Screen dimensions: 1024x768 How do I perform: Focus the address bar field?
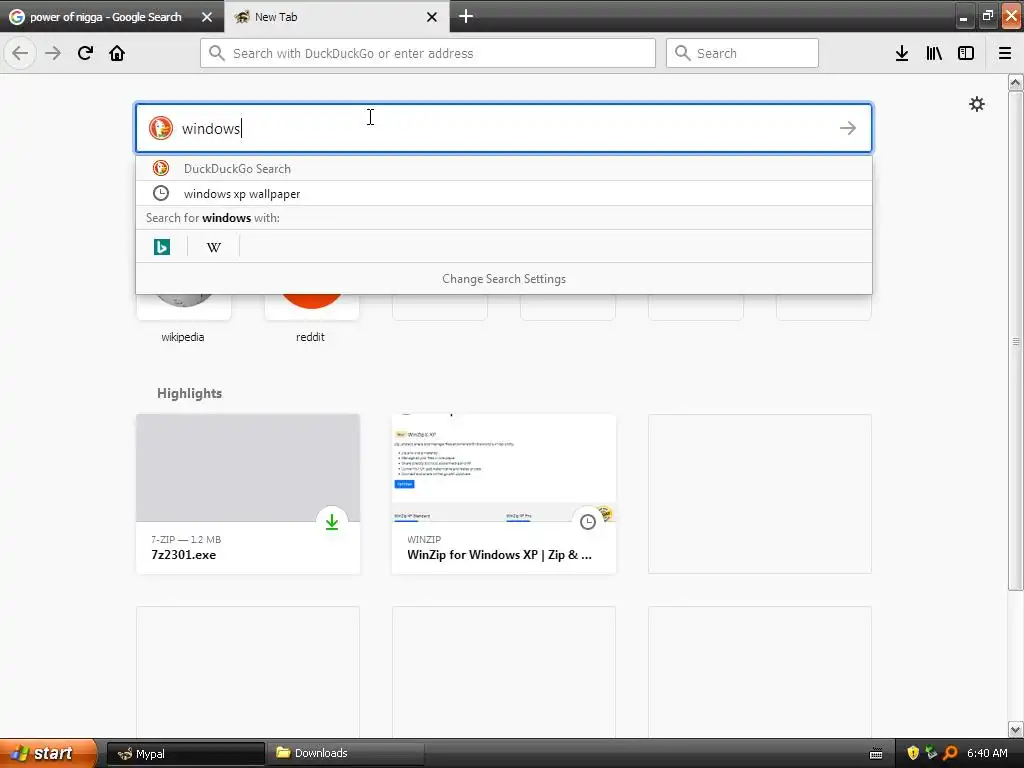(428, 53)
